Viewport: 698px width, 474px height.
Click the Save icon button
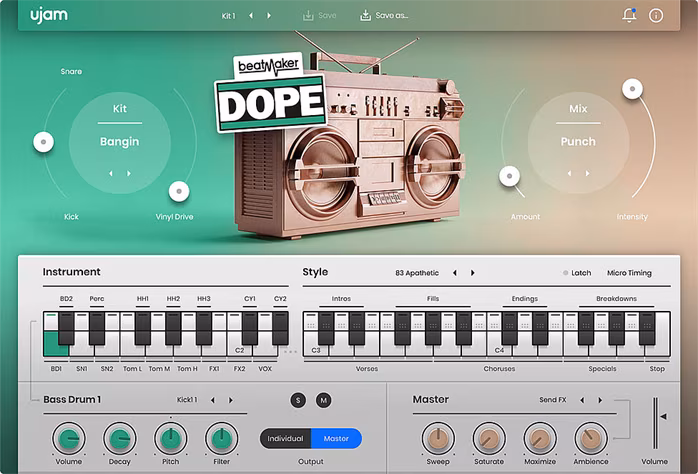(x=319, y=16)
